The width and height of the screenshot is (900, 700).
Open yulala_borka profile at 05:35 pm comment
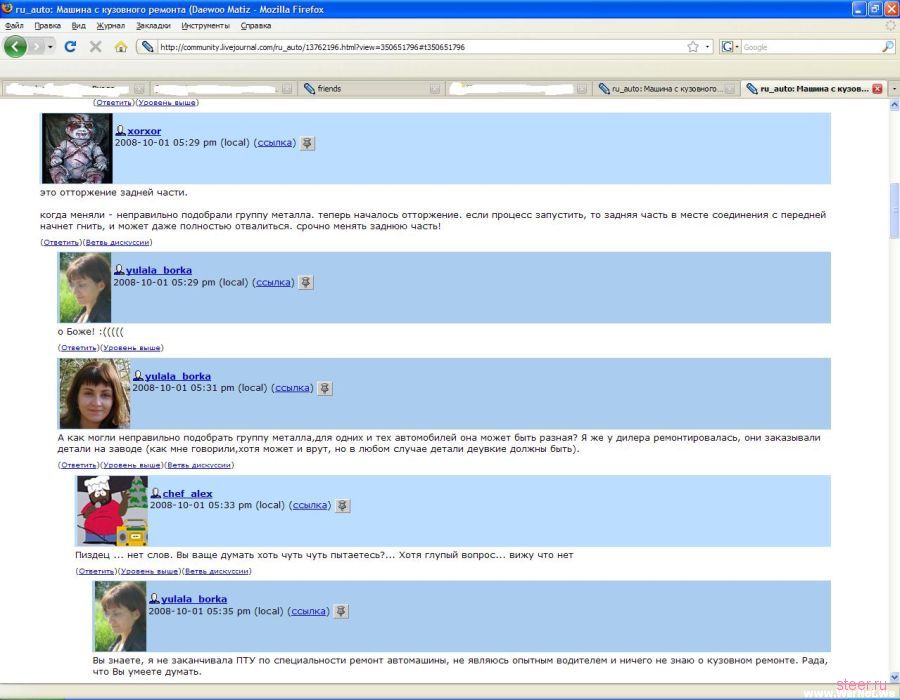pos(194,598)
